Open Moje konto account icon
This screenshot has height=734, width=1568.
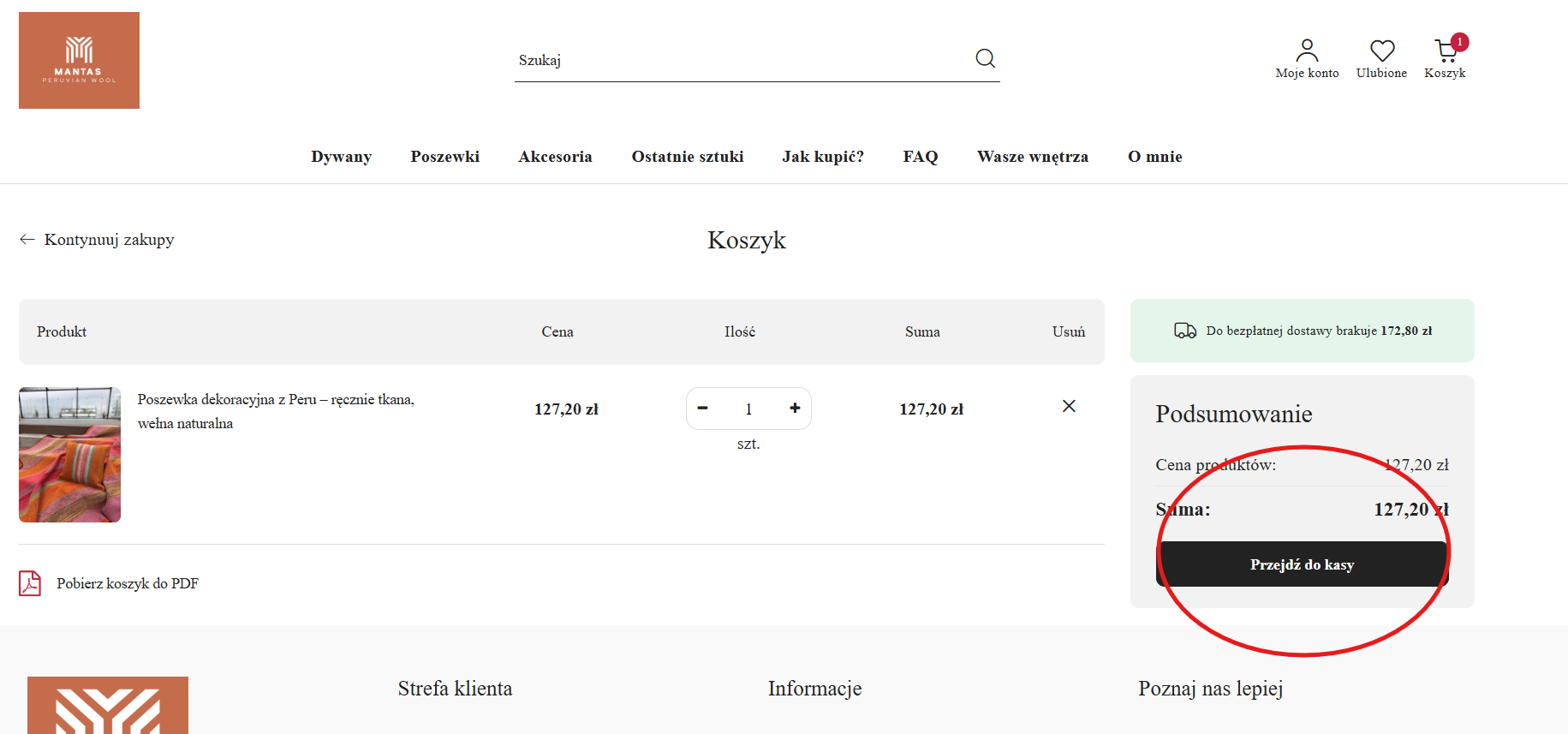point(1306,51)
